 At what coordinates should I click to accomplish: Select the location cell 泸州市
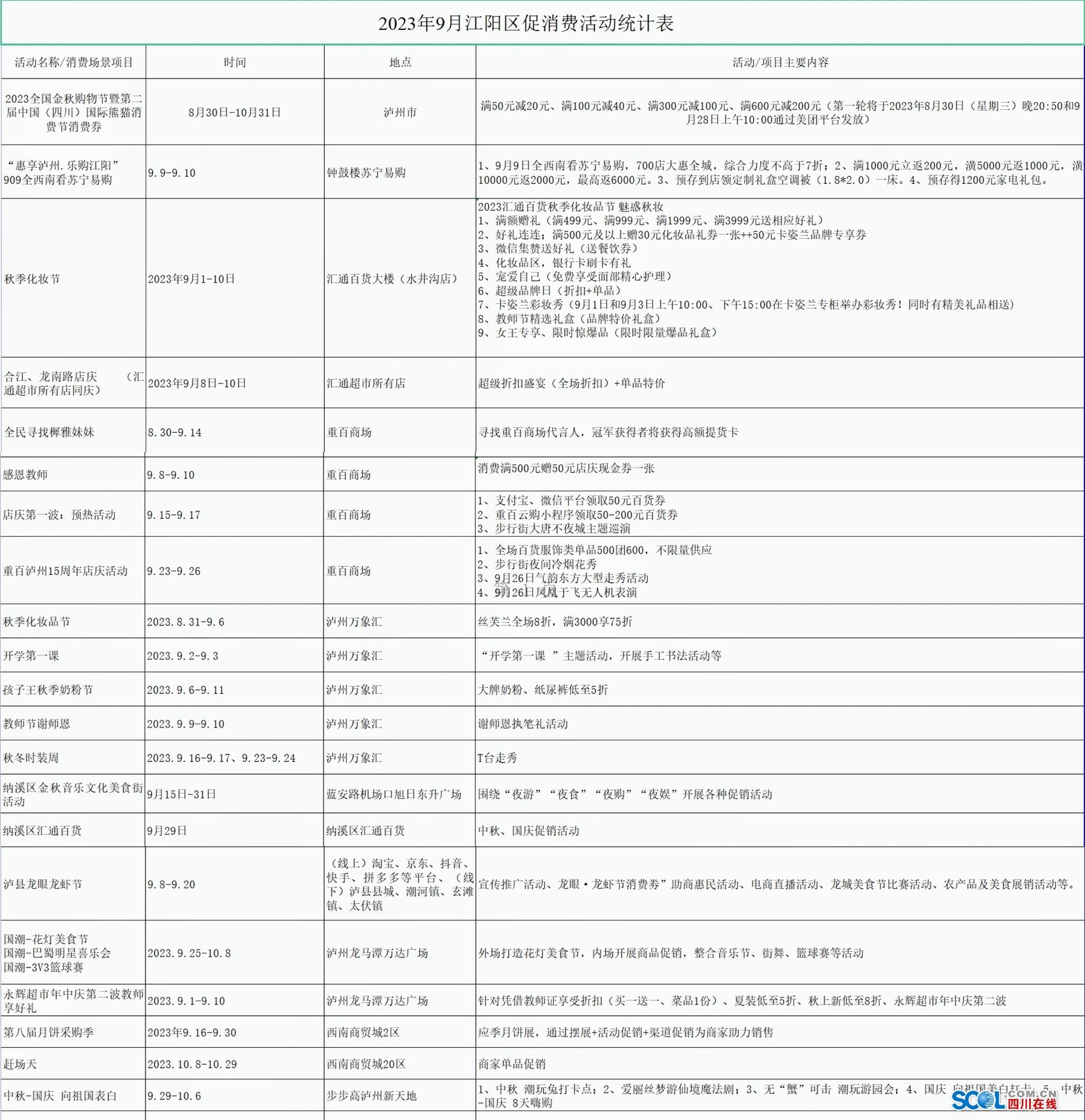coord(400,112)
